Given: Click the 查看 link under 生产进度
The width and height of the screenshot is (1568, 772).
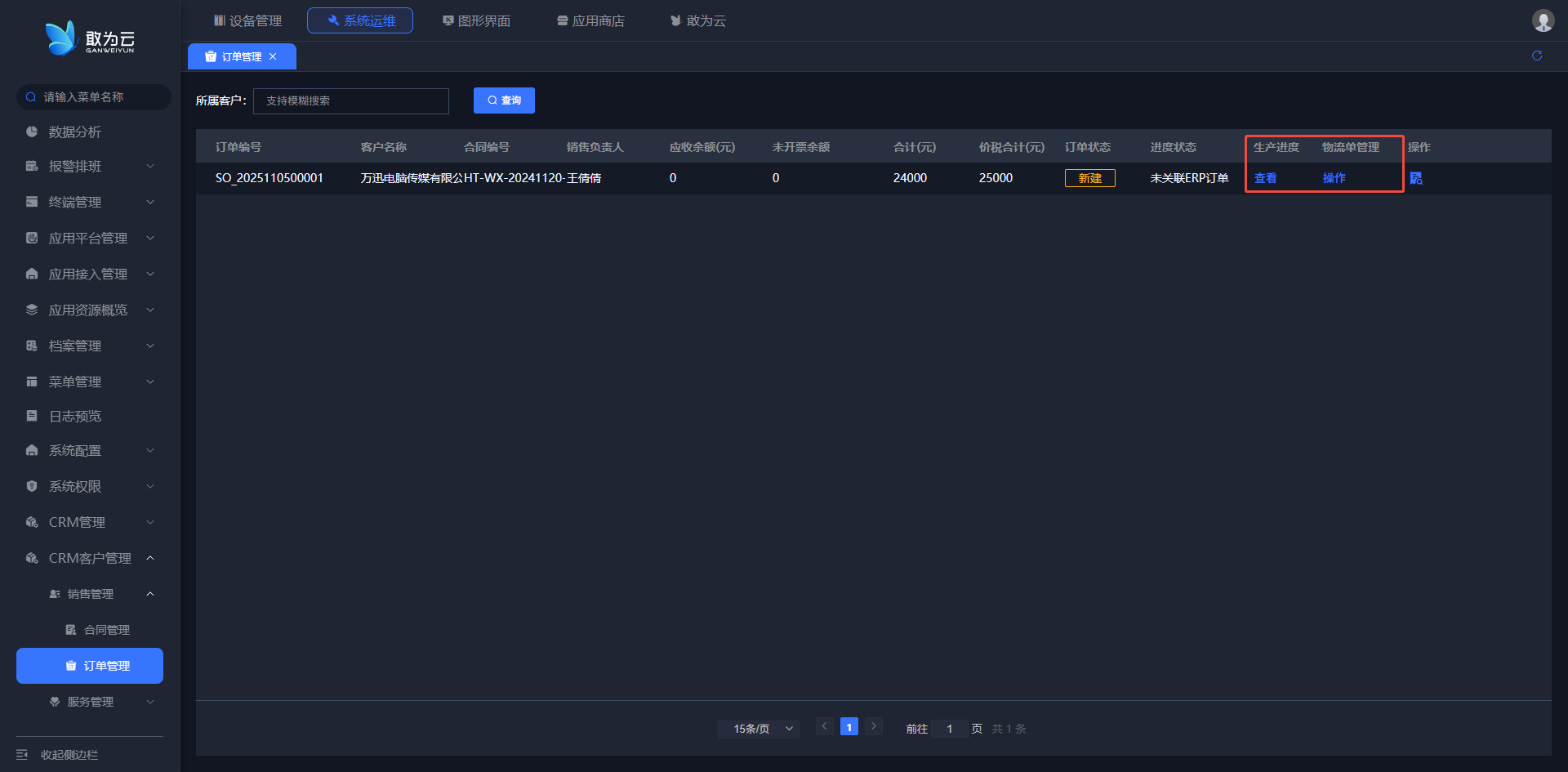Looking at the screenshot, I should point(1265,178).
